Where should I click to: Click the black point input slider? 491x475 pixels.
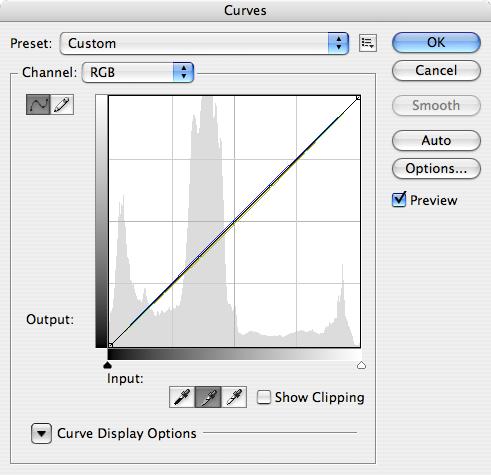pyautogui.click(x=107, y=365)
